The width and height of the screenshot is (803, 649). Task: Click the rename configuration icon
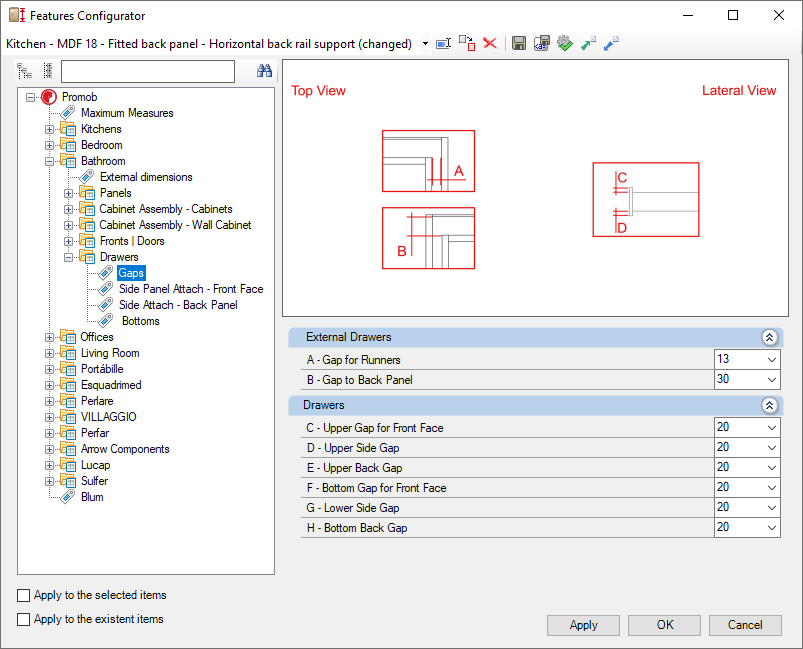[x=443, y=44]
